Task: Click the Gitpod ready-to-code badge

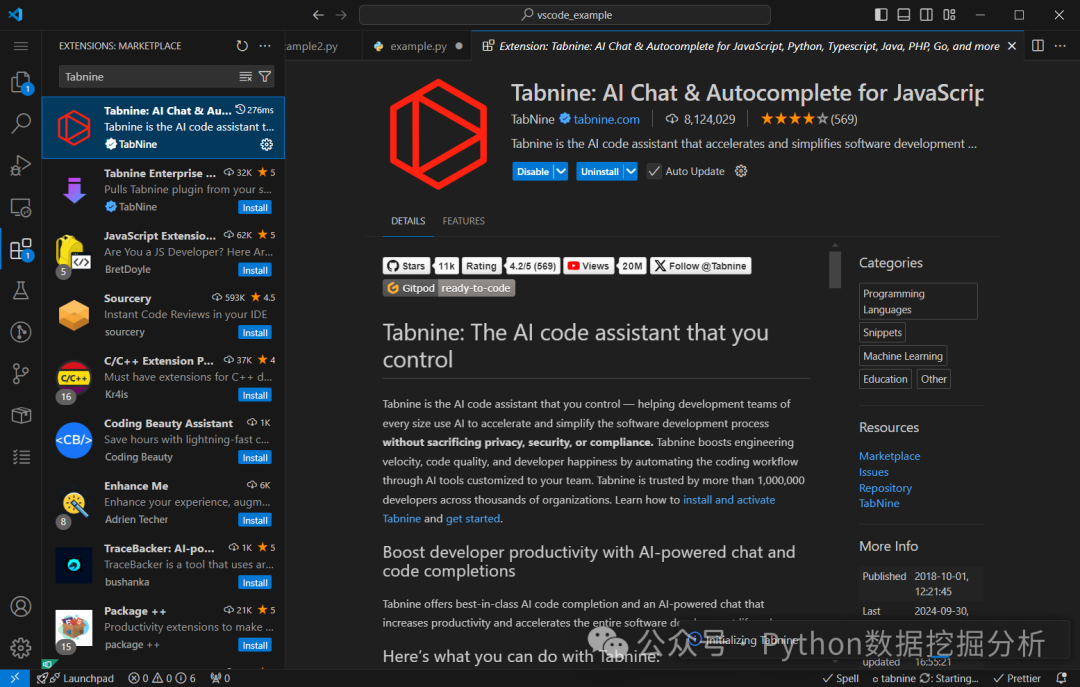Action: [449, 288]
